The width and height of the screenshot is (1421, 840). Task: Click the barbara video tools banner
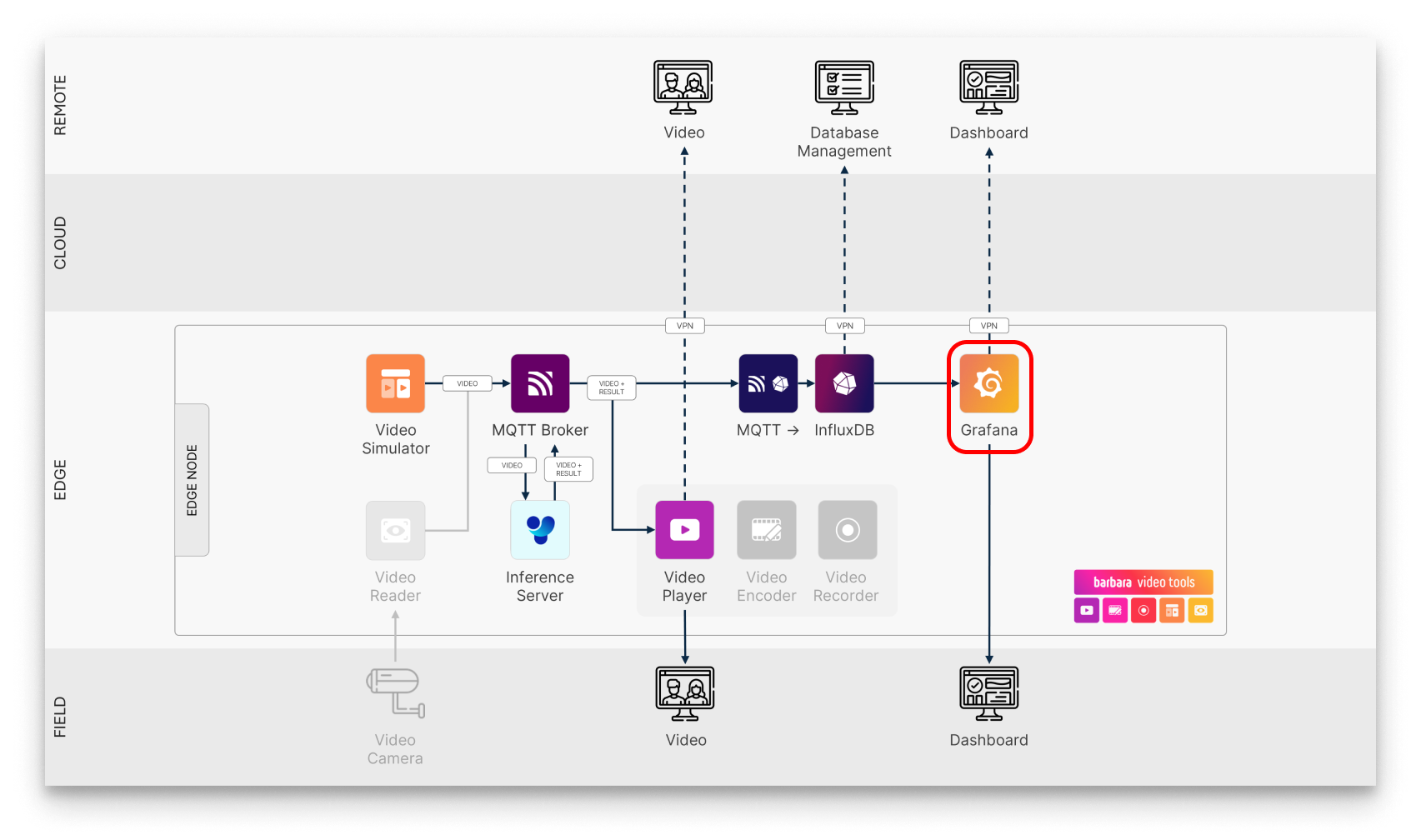coord(1143,582)
